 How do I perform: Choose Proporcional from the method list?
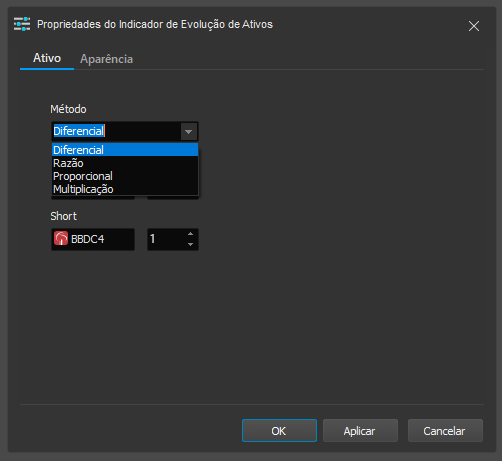125,176
